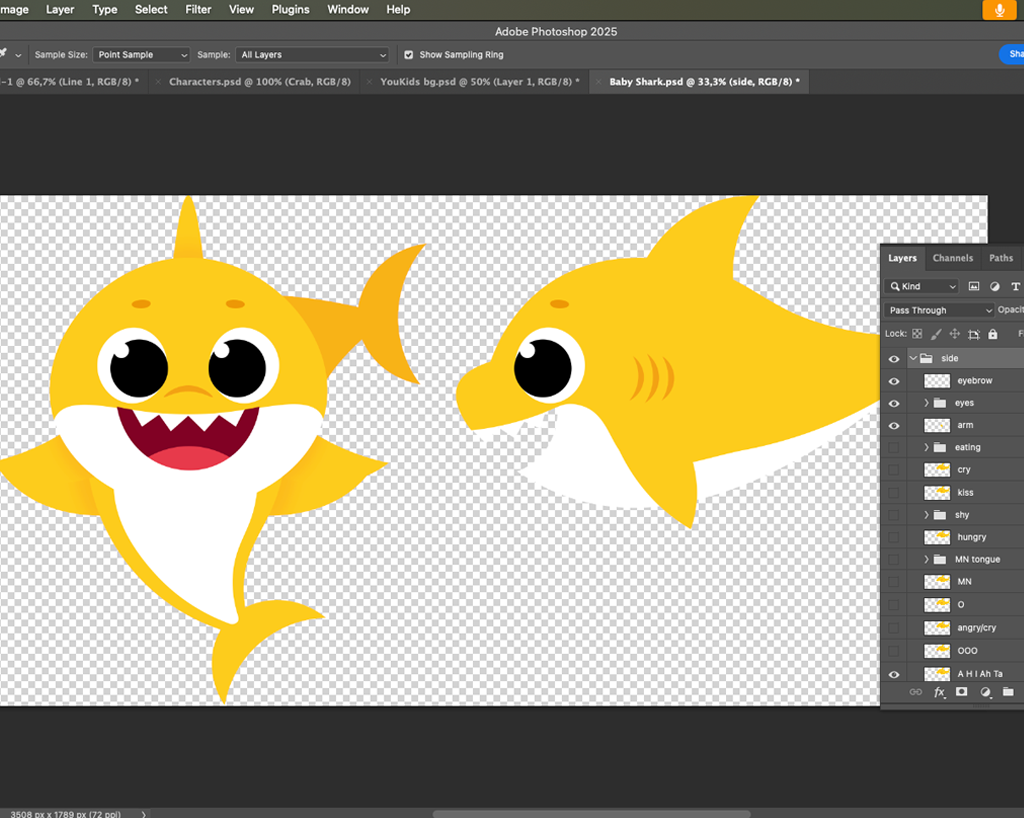Click the add layer mask icon

coord(961,692)
